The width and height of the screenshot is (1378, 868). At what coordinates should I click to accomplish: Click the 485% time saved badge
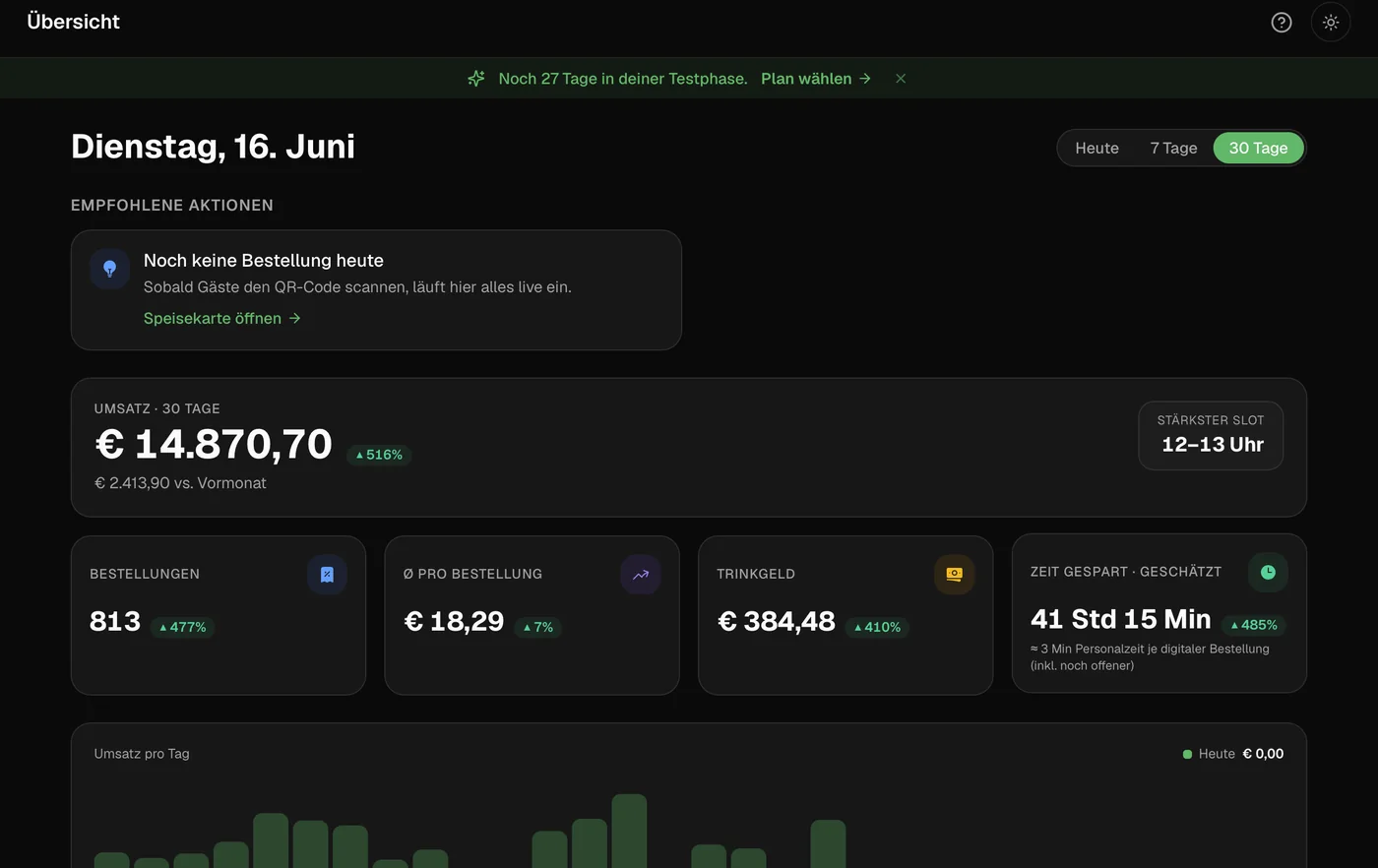[1254, 625]
